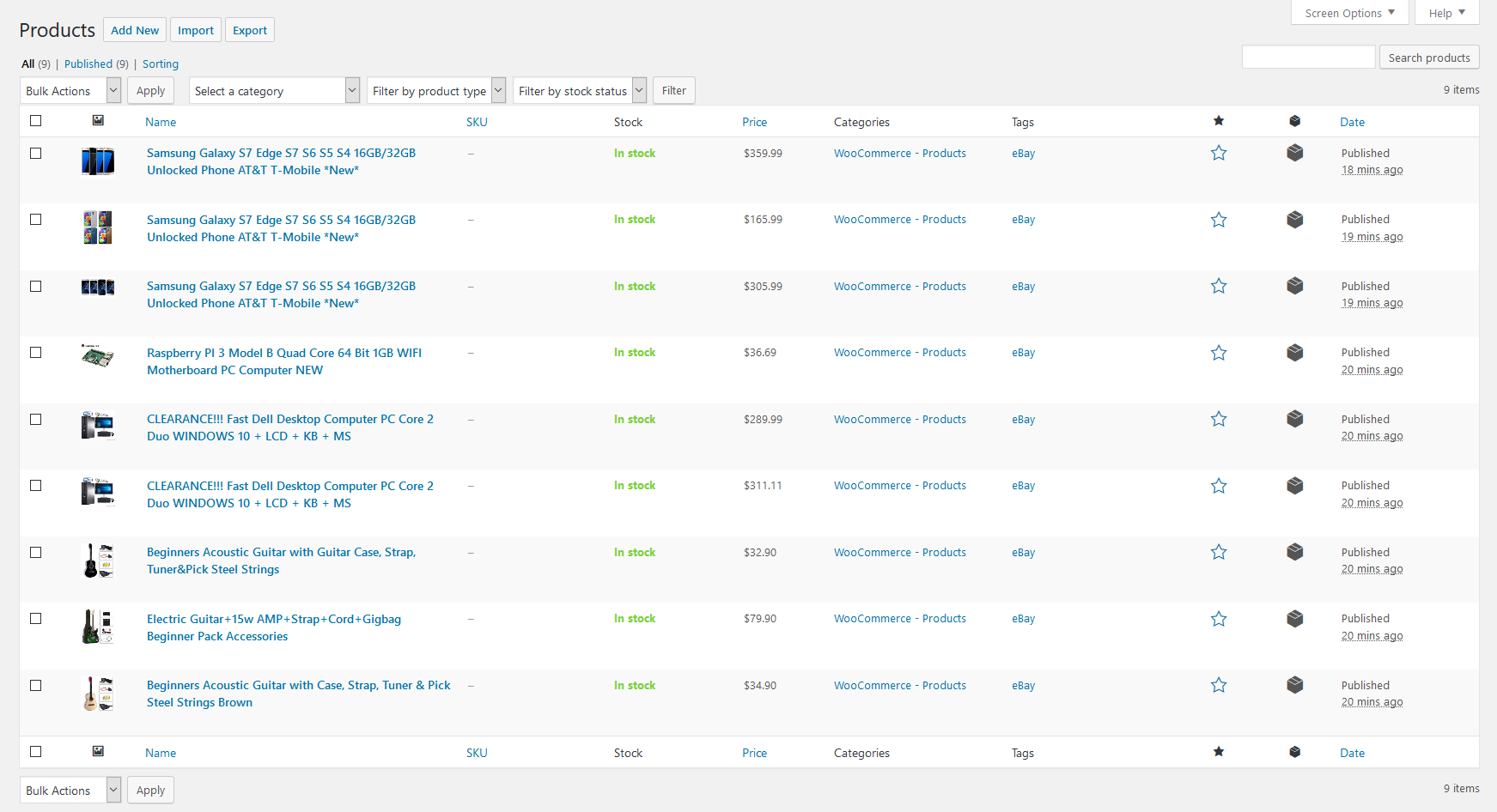This screenshot has height=812, width=1497.
Task: Click product type box icon for Raspberry PI 3
Action: (x=1294, y=352)
